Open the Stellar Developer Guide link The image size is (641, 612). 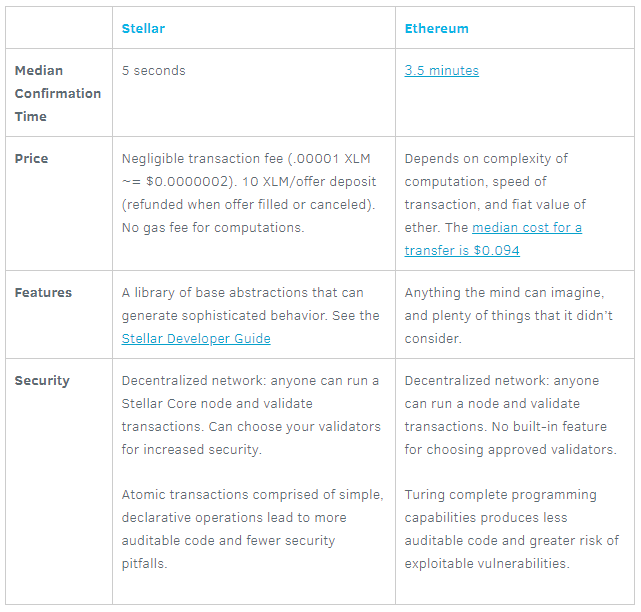tap(196, 338)
